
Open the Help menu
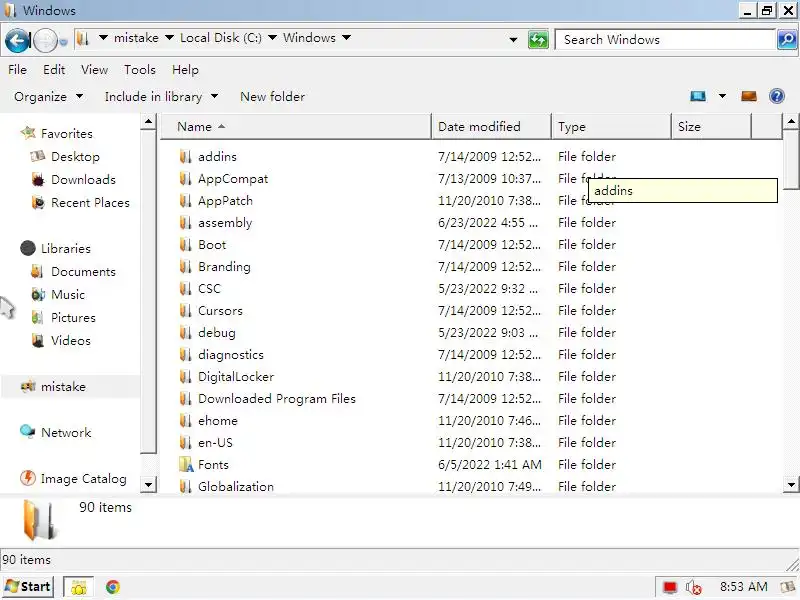(x=185, y=69)
